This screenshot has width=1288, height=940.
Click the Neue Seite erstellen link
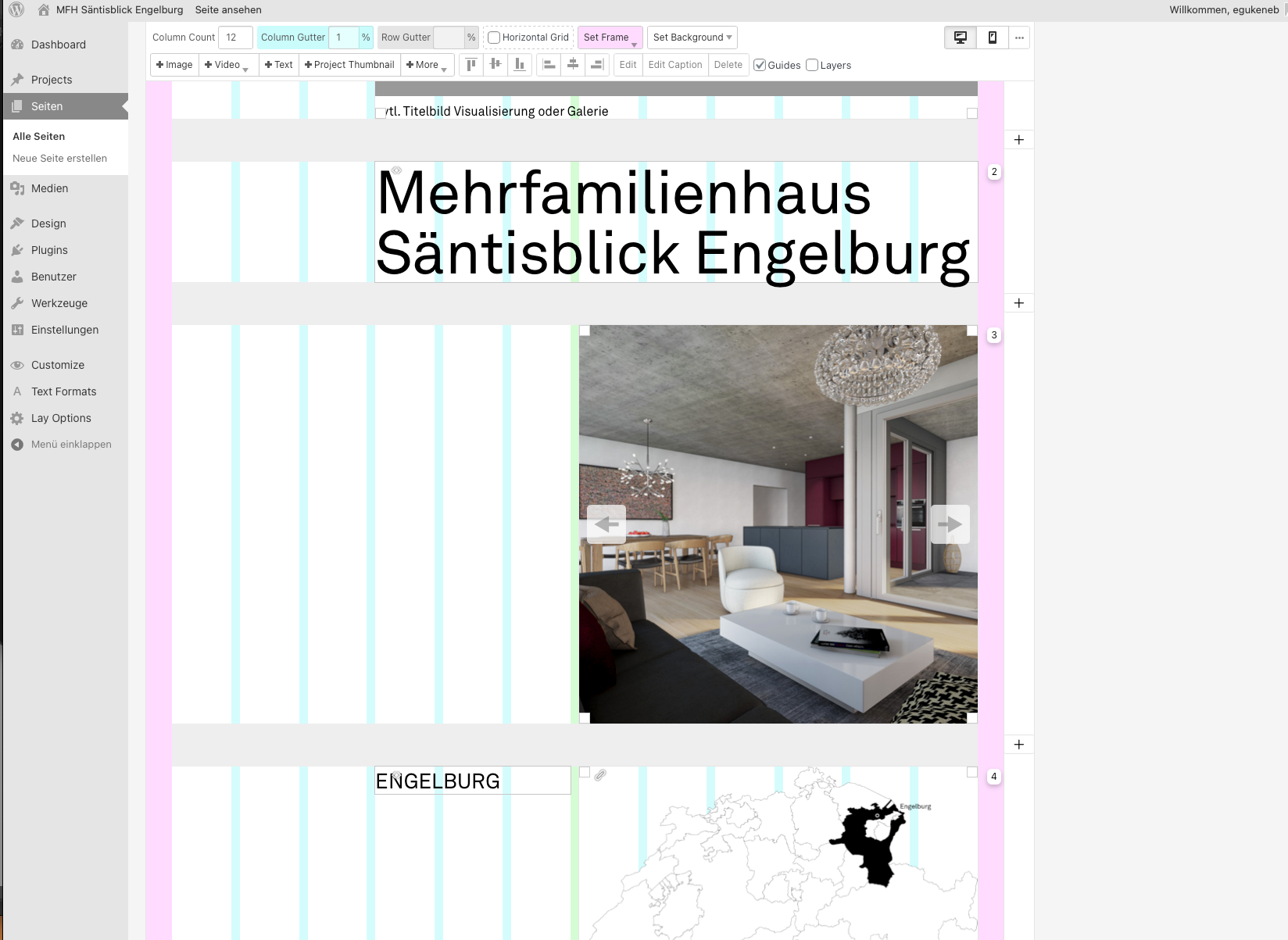59,158
